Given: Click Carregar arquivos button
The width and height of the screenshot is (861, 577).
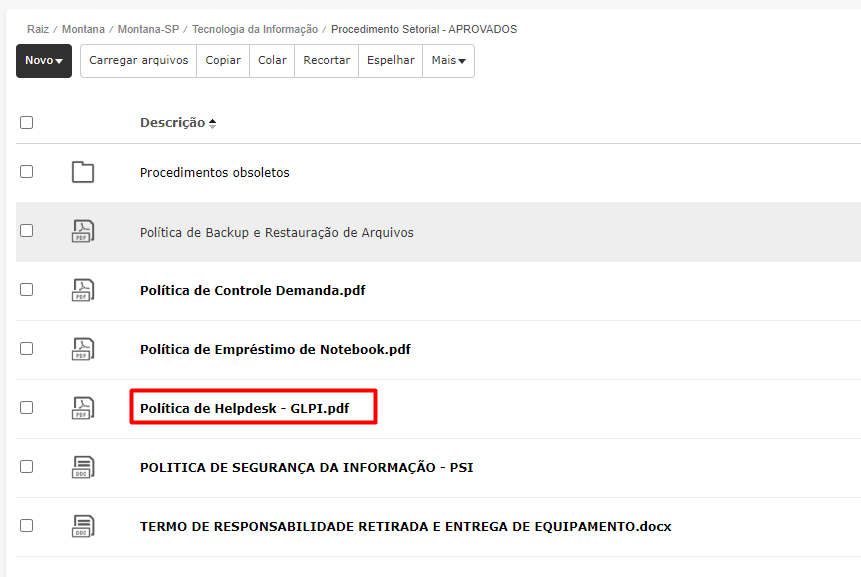Looking at the screenshot, I should pyautogui.click(x=138, y=61).
